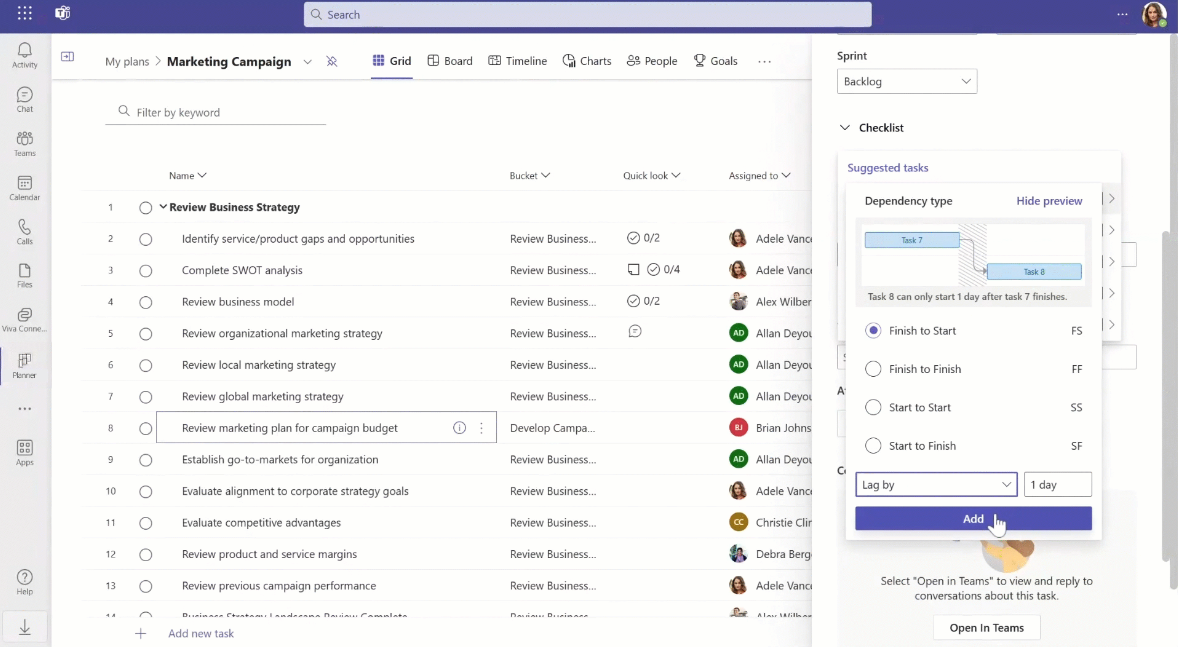
Task: Open the Calendar app icon
Action: (24, 187)
